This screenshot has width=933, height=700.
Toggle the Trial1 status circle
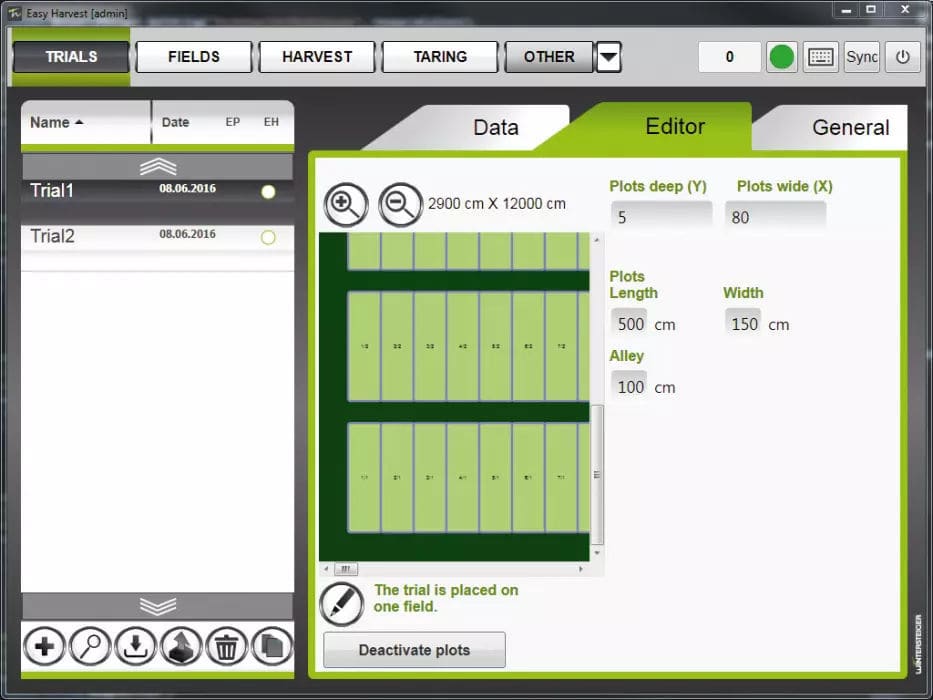pyautogui.click(x=268, y=192)
